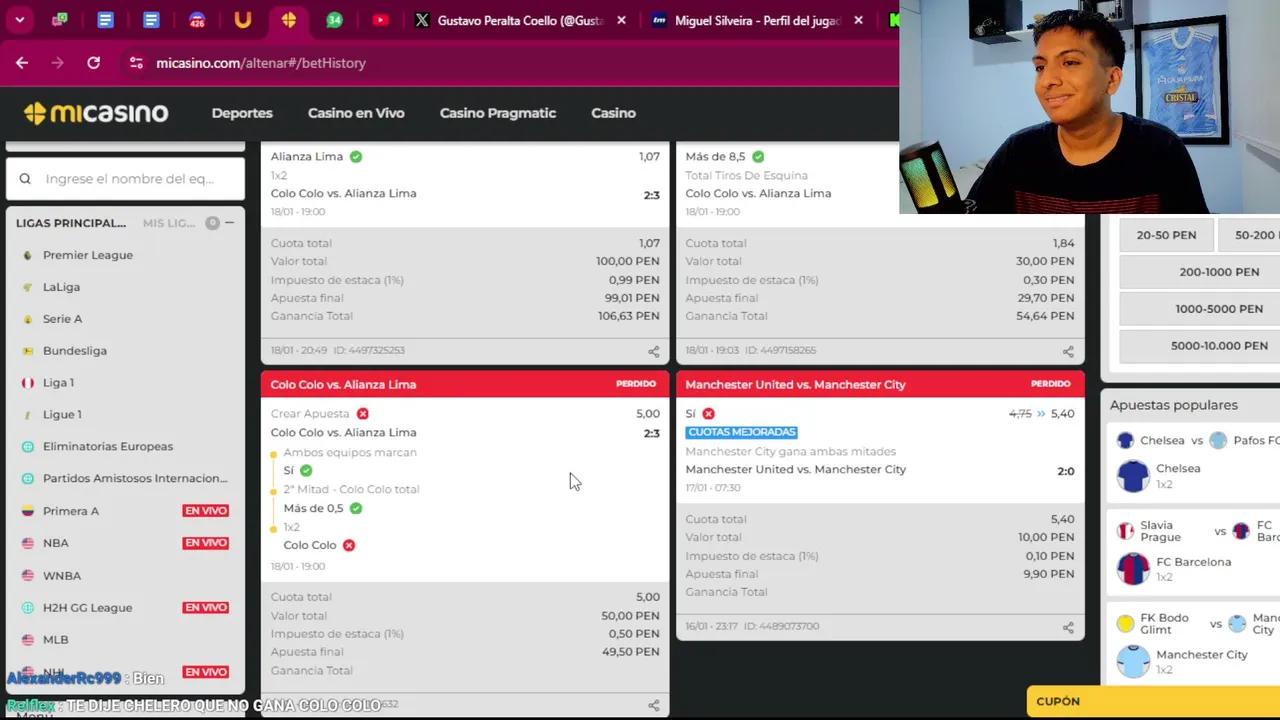
Task: View site information icon in address bar
Action: coord(137,63)
